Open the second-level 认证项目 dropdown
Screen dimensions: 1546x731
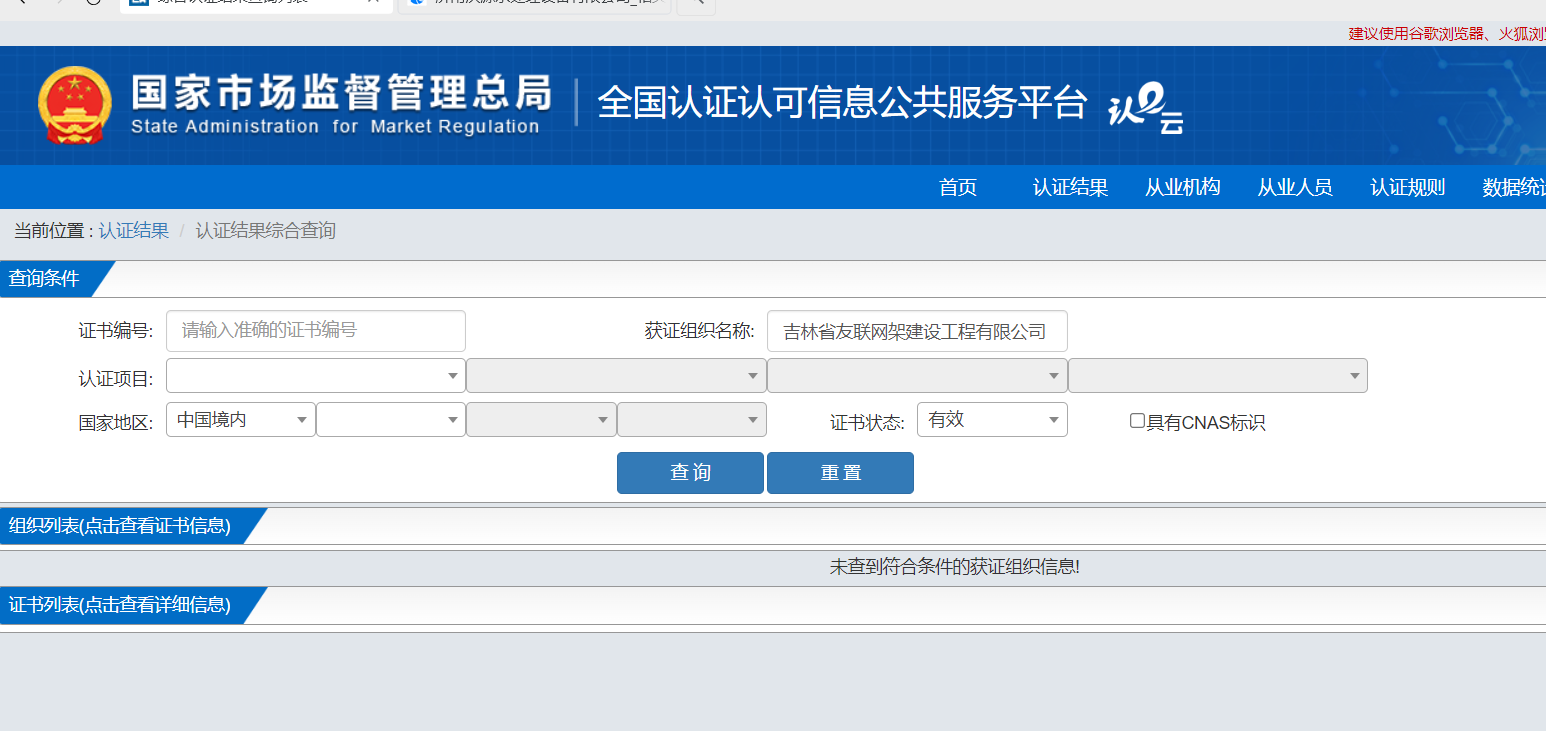tap(616, 376)
